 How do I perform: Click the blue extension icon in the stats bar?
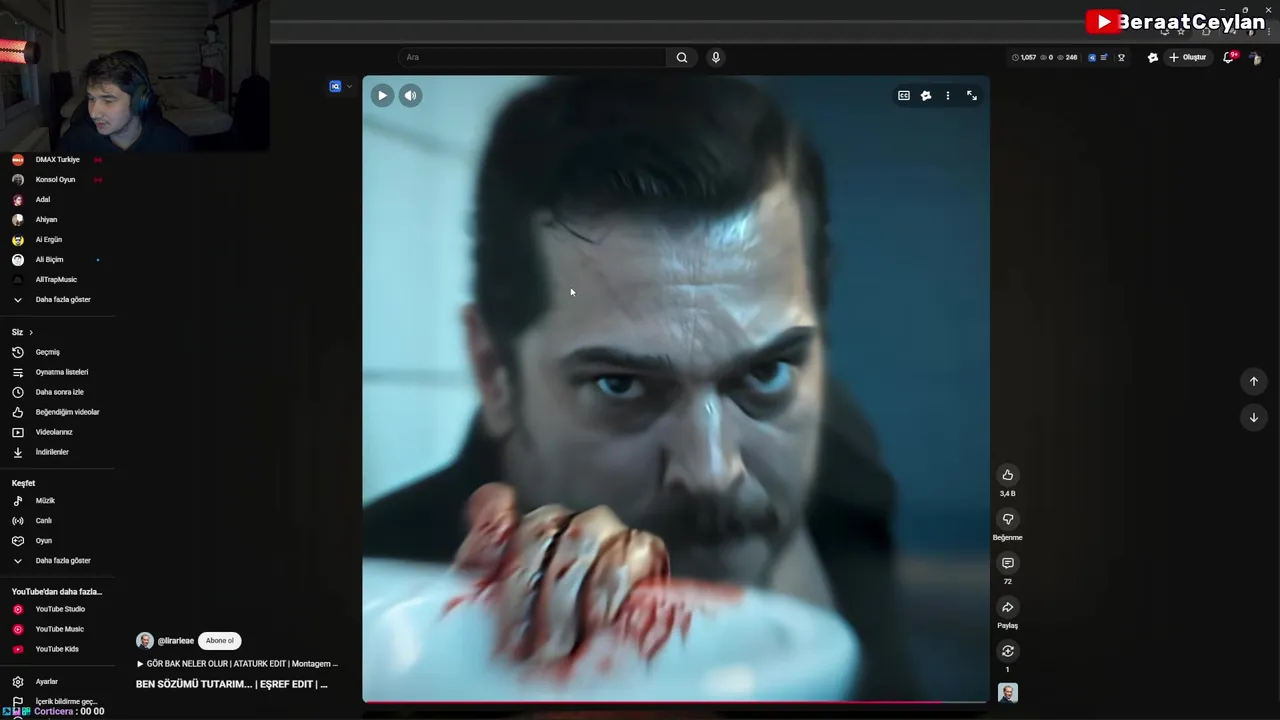(1092, 57)
